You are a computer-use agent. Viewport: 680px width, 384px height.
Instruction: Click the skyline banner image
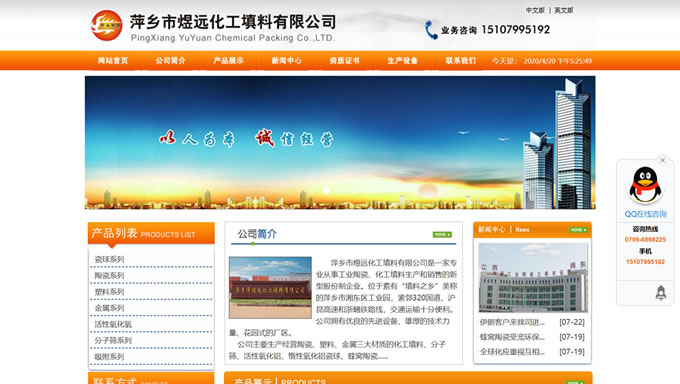point(340,143)
